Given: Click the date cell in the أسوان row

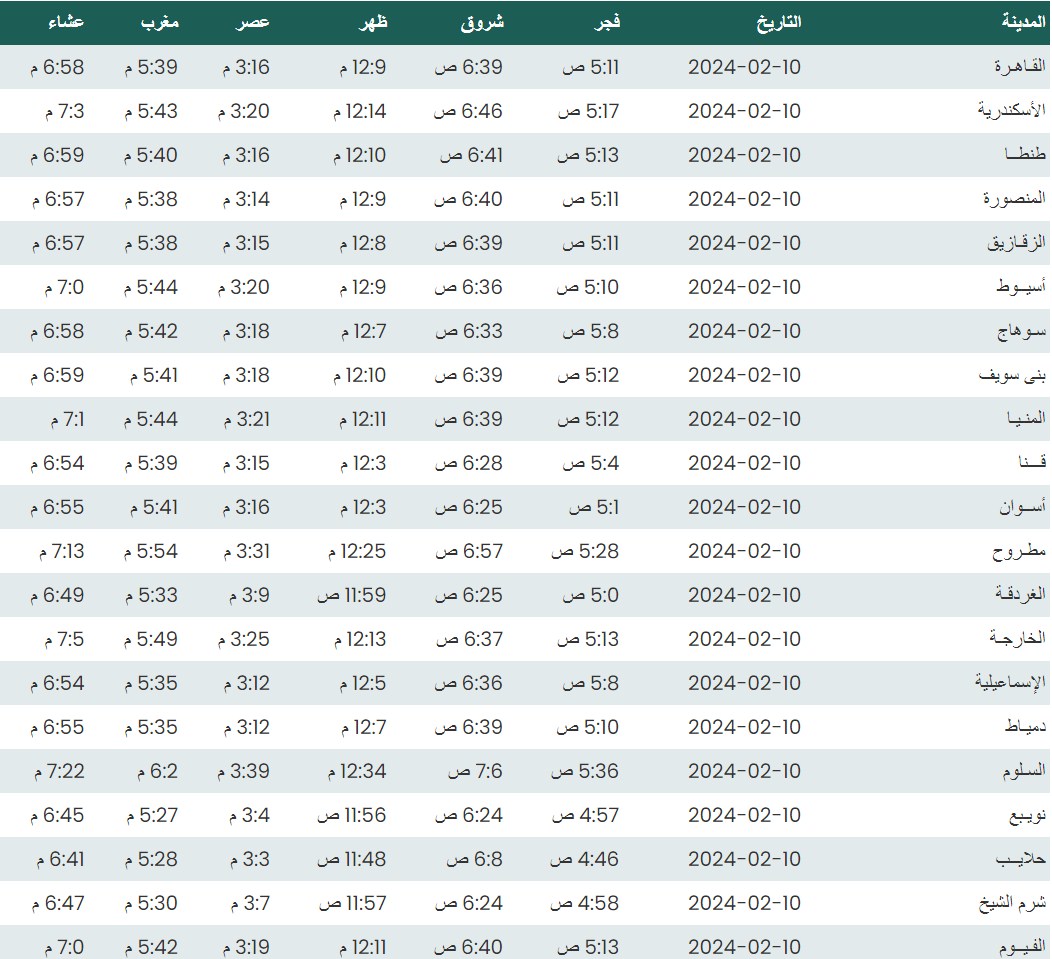Looking at the screenshot, I should click(x=744, y=507).
